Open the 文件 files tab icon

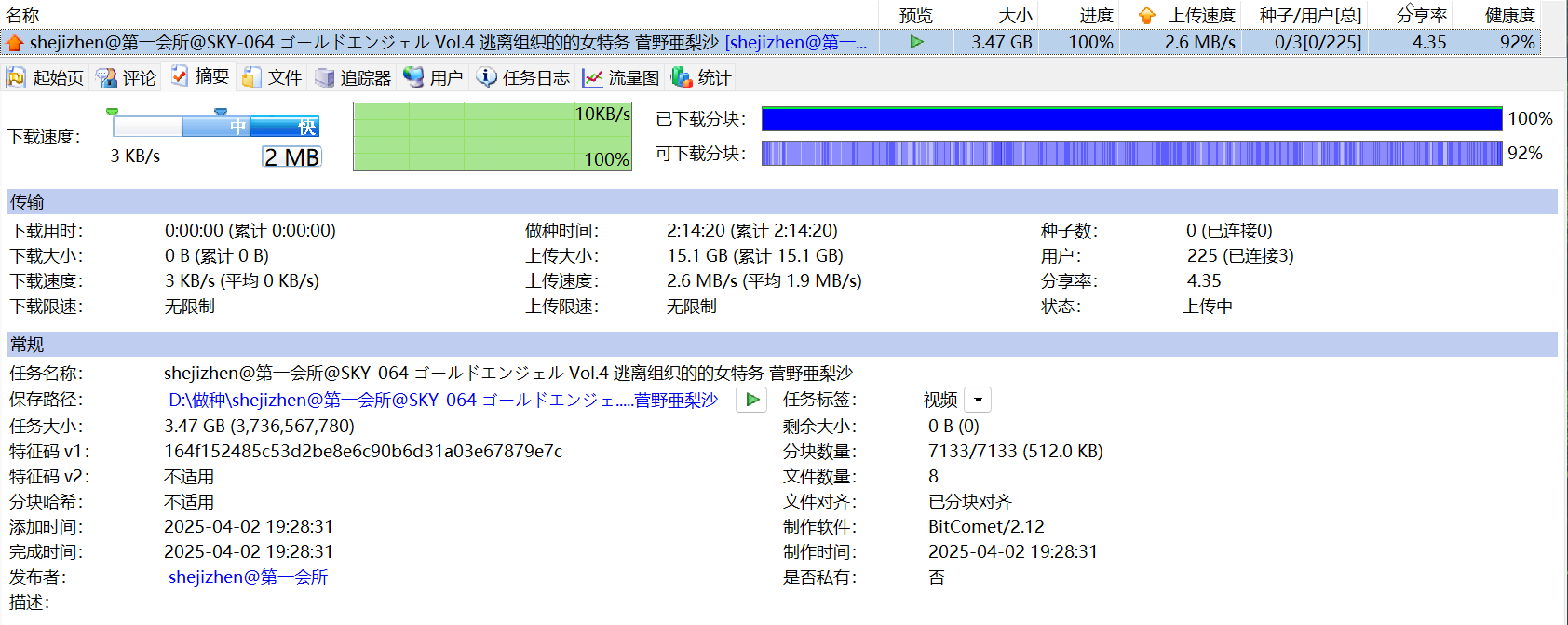pos(251,77)
